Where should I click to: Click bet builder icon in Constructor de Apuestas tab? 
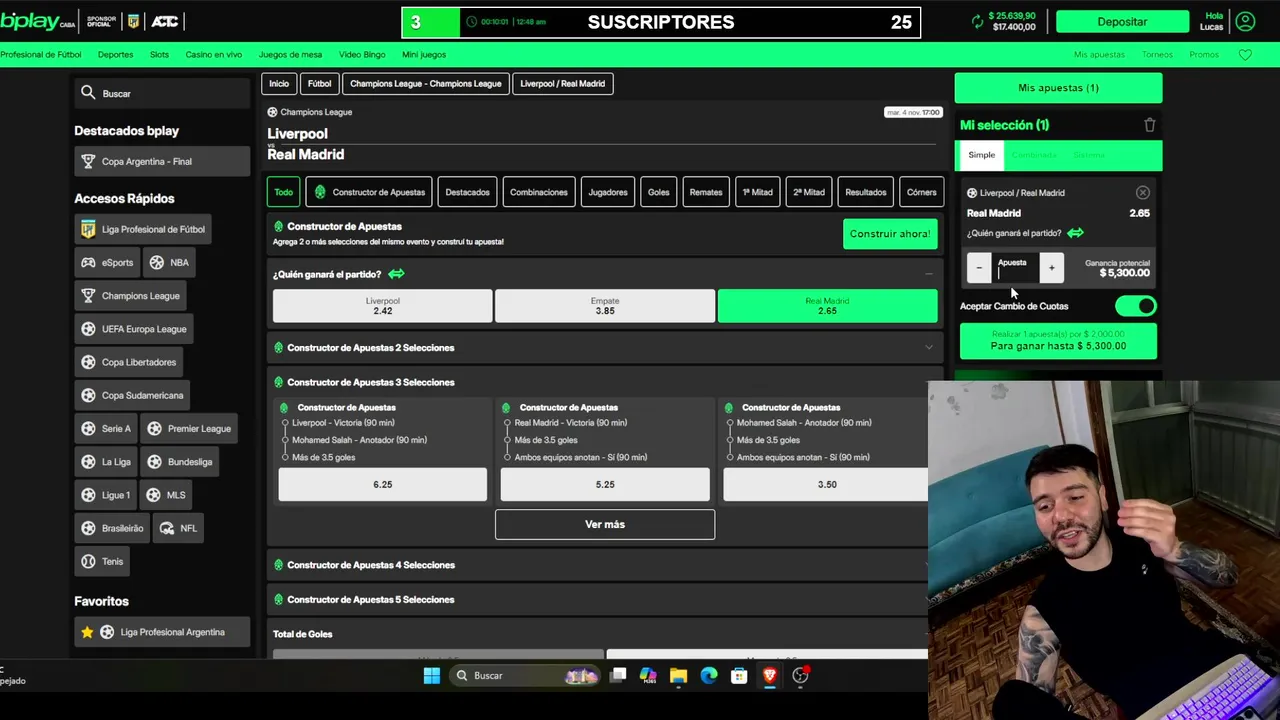click(x=320, y=192)
